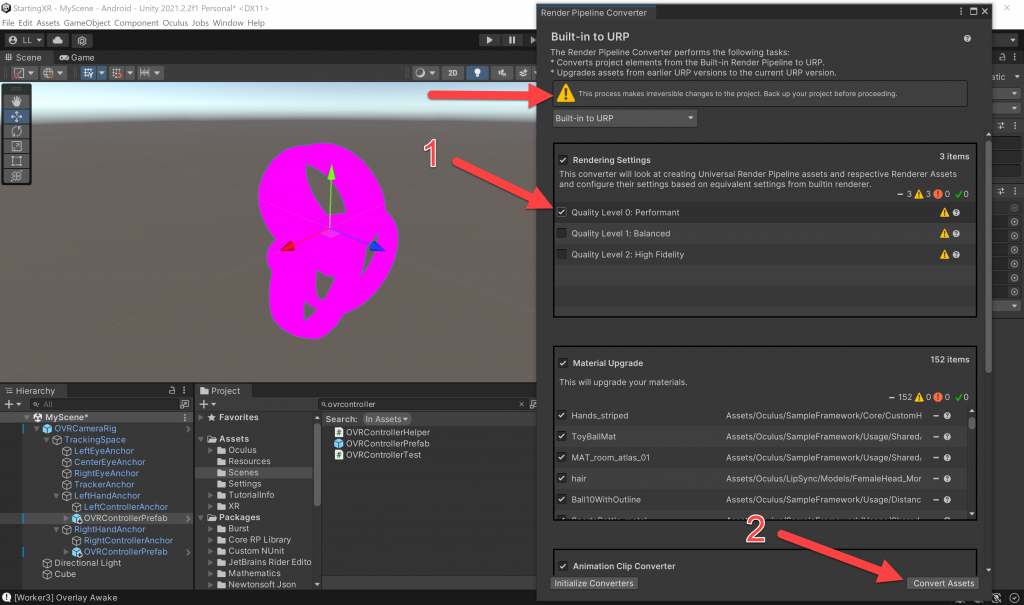1024x605 pixels.
Task: Select CenterEyeAnchor in the Hierarchy
Action: click(109, 462)
